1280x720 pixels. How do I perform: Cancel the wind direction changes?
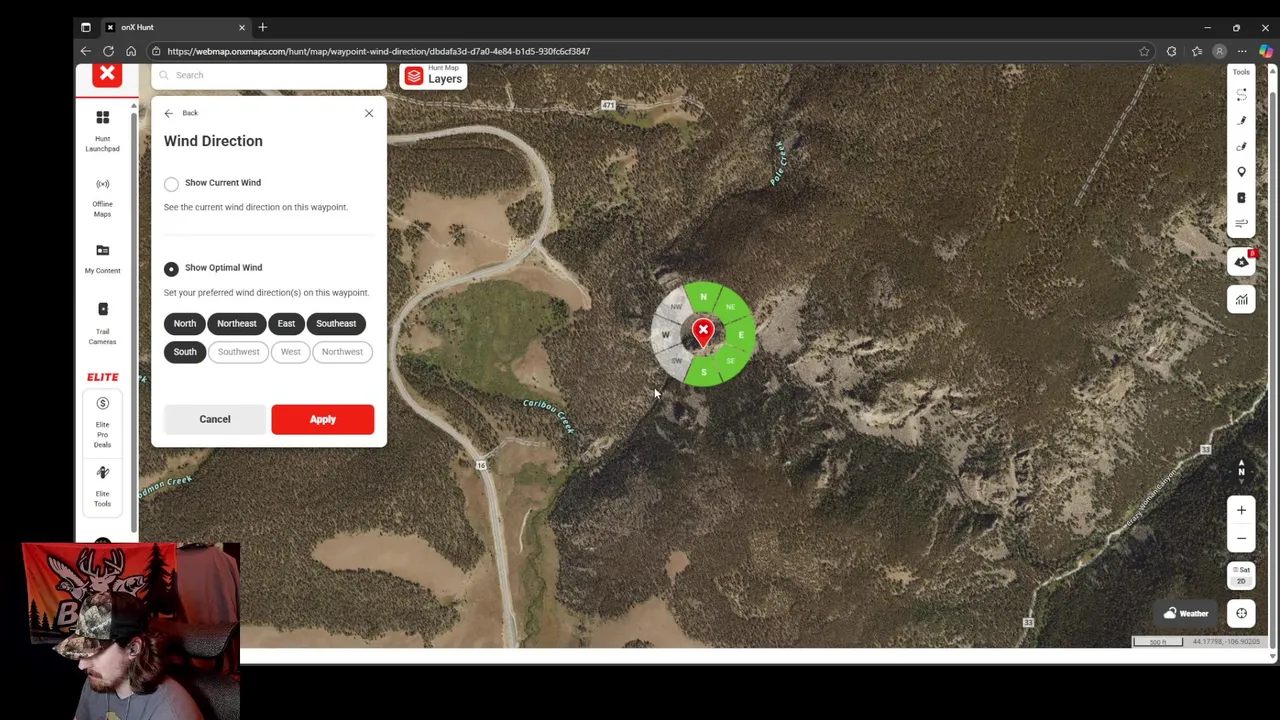click(x=214, y=419)
